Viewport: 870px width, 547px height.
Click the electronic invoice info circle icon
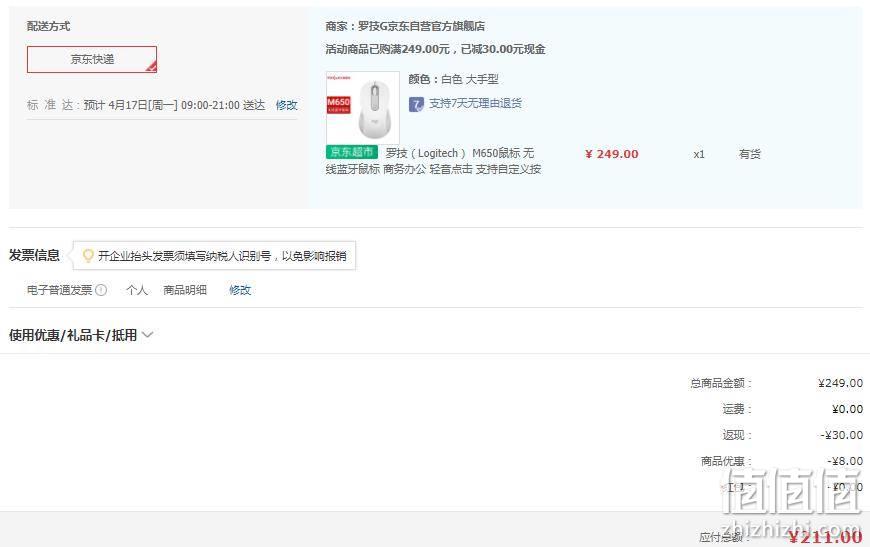[101, 290]
